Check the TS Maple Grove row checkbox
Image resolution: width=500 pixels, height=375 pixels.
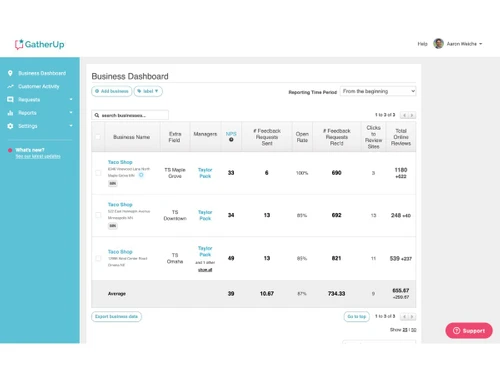tap(98, 173)
